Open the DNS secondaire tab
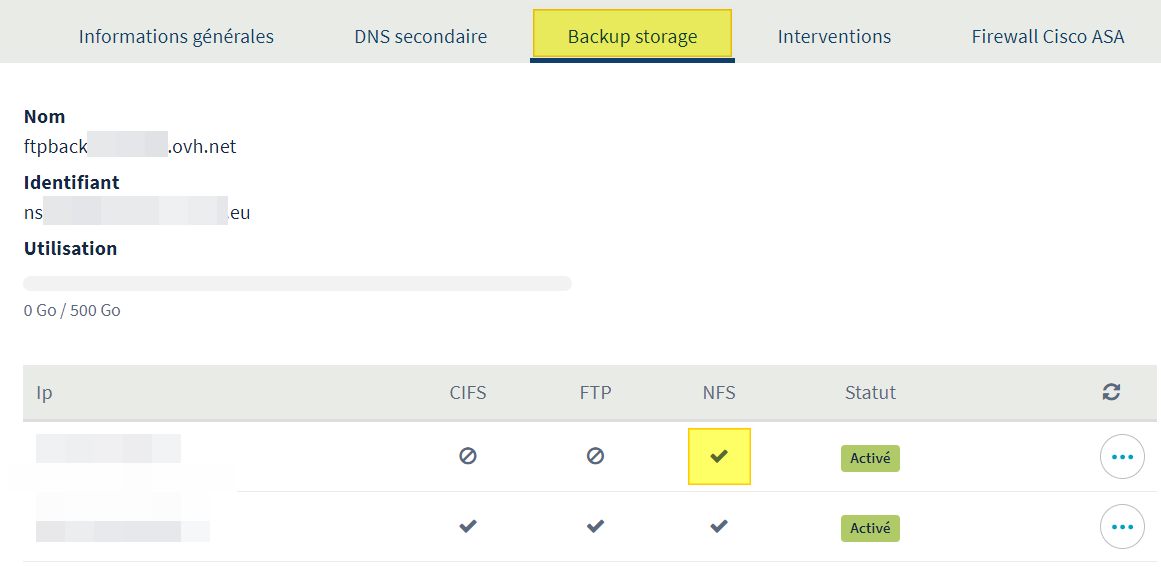Screen dimensions: 1161x570 (420, 37)
